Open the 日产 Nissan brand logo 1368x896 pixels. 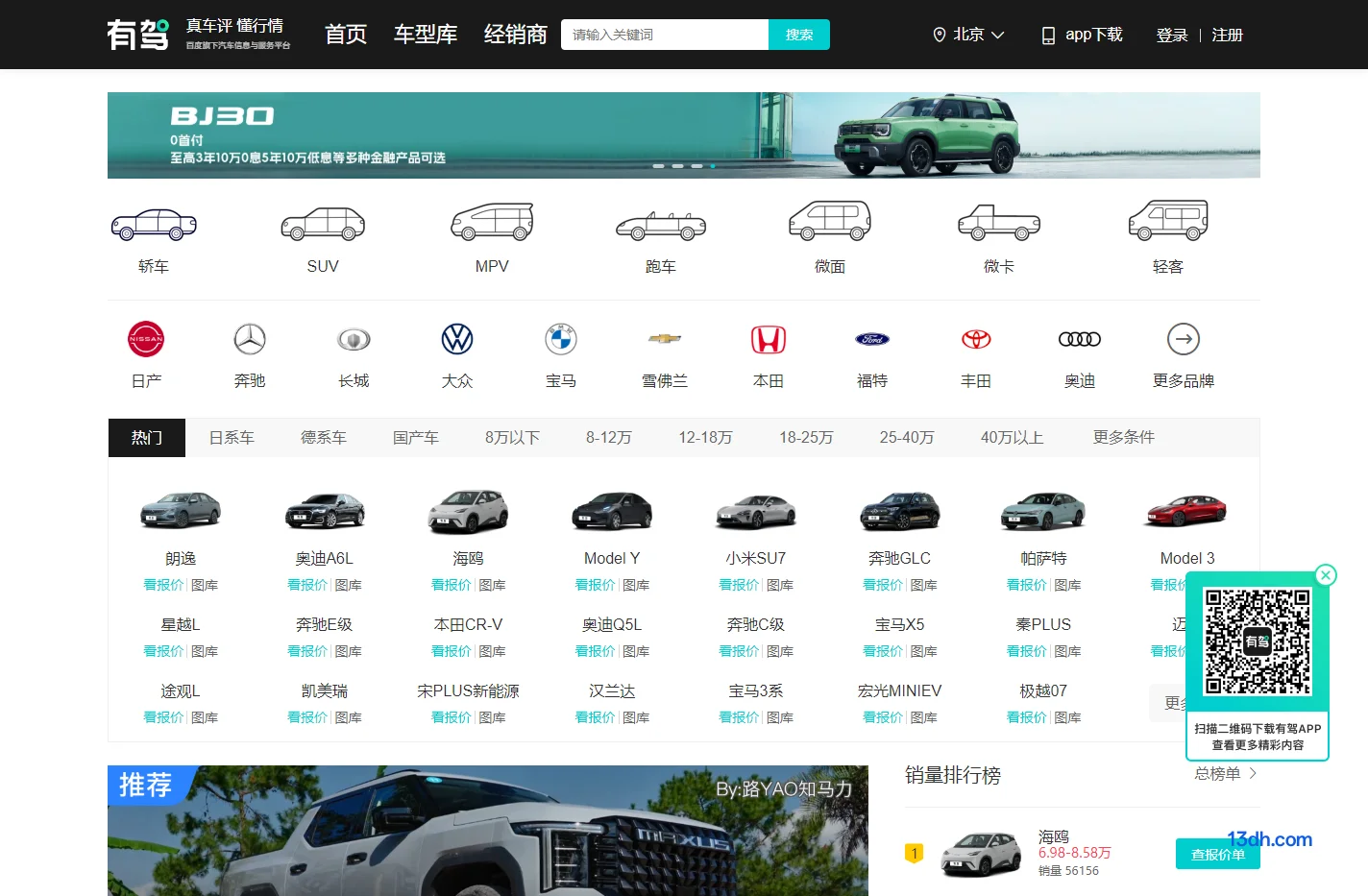pyautogui.click(x=146, y=339)
